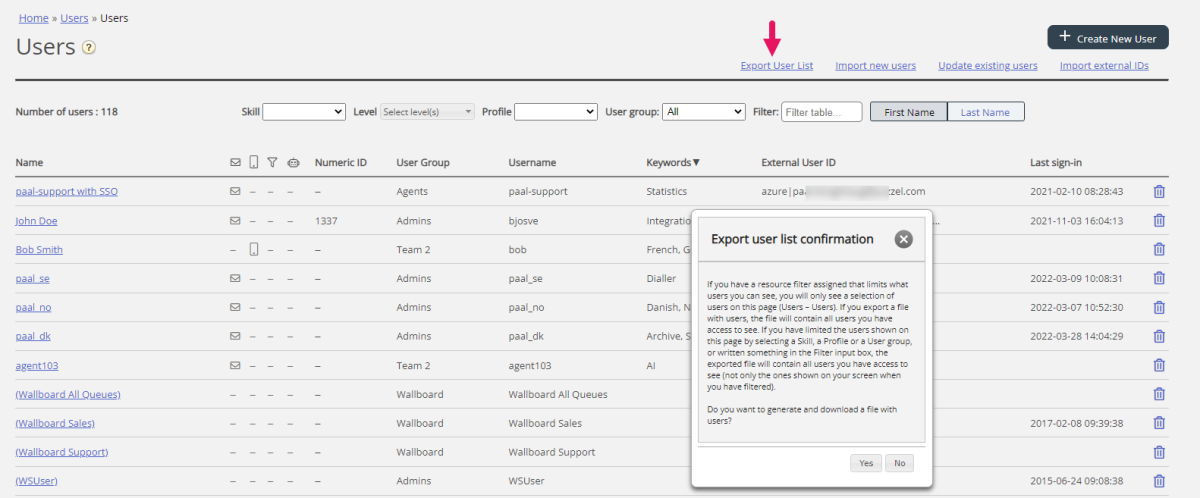Click the email column header icon
The height and width of the screenshot is (498, 1200).
235,162
